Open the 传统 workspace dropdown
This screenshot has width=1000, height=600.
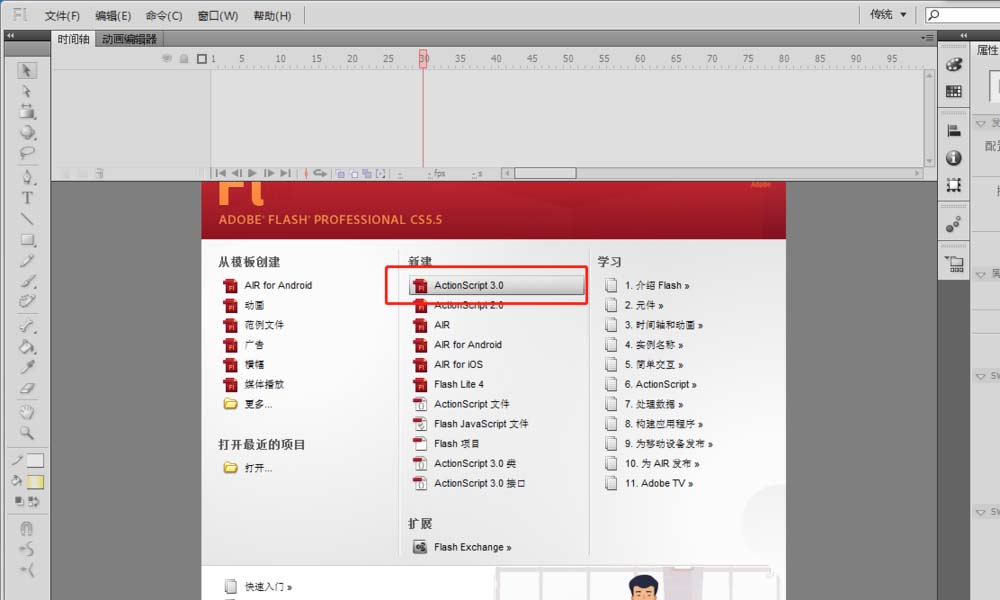(888, 14)
